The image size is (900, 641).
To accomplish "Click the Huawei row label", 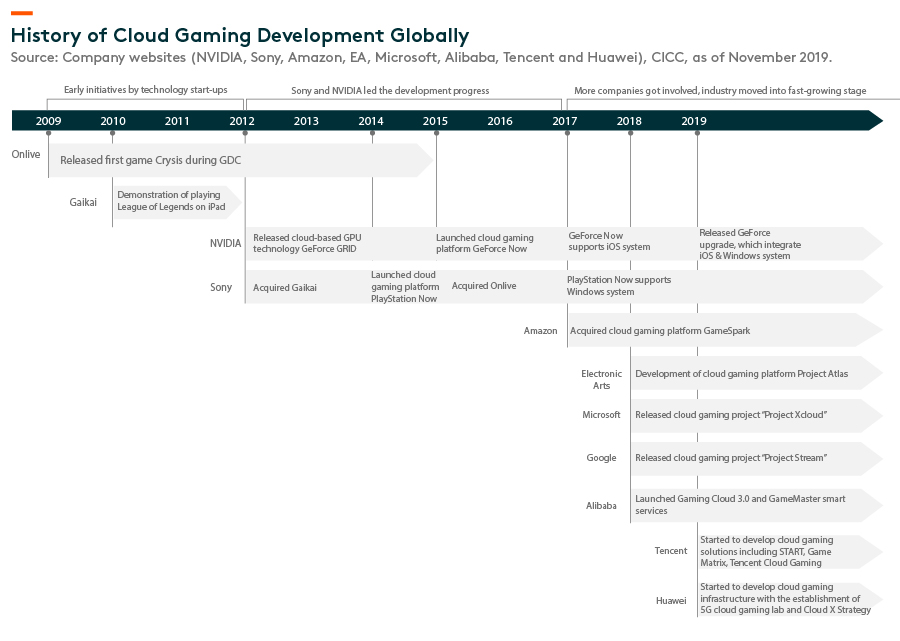I will pos(671,600).
